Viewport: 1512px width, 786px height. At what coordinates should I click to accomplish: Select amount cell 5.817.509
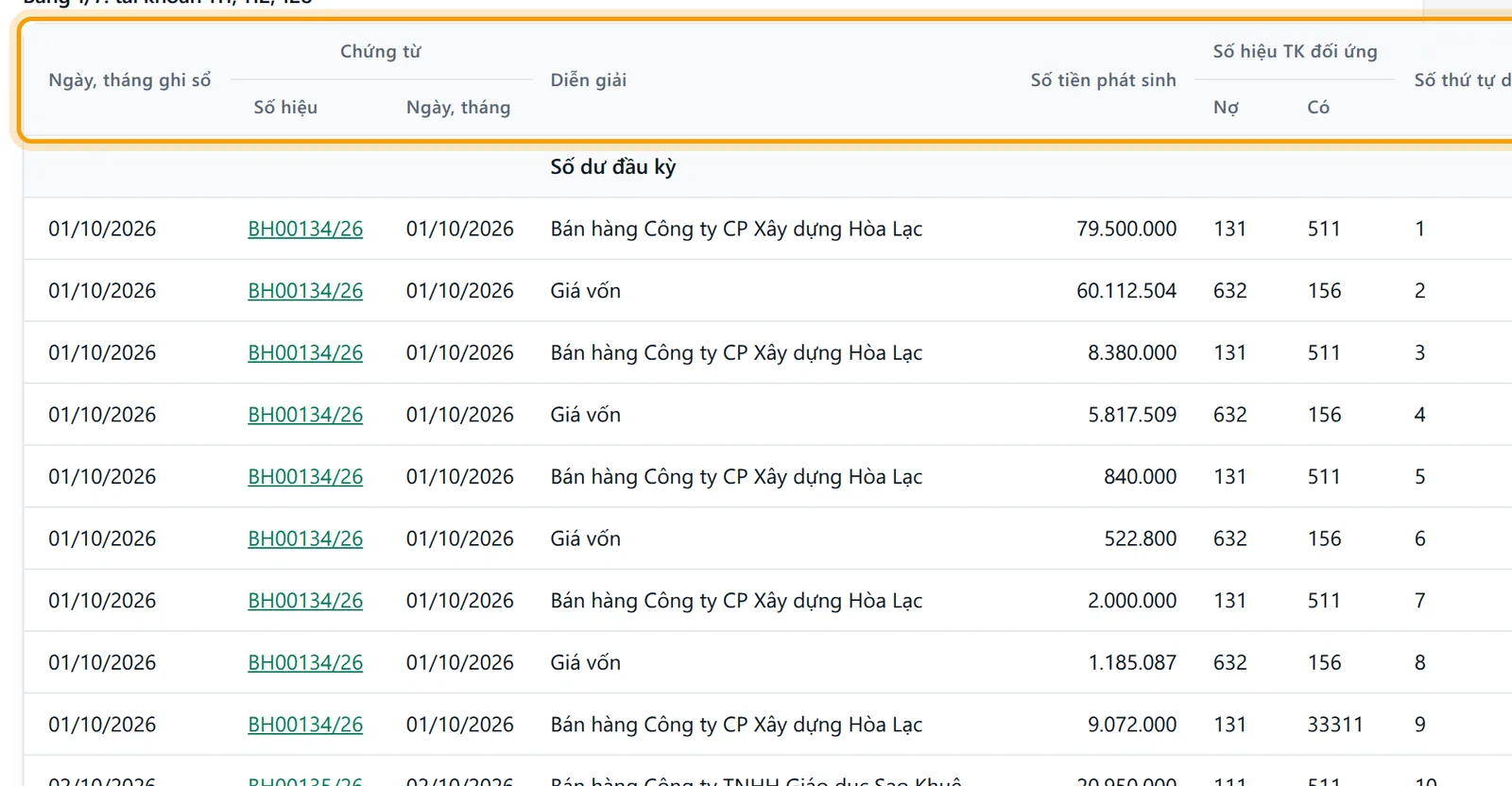click(x=1132, y=415)
